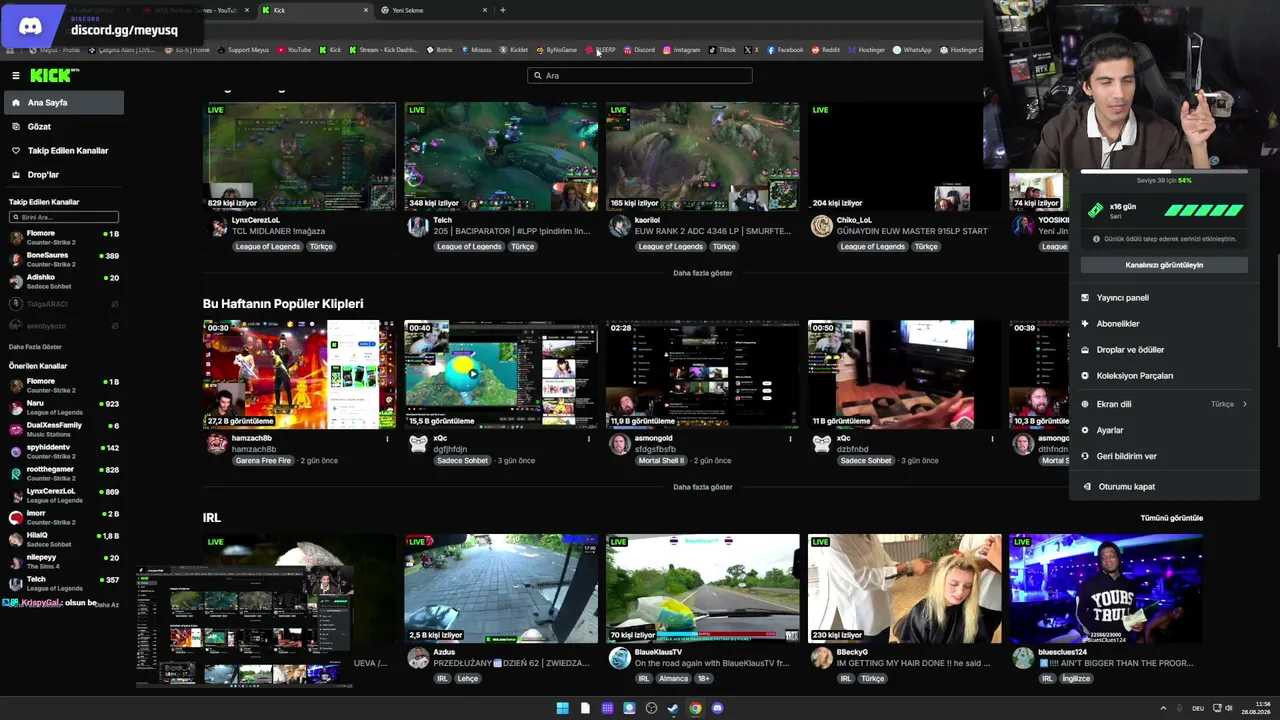Open Google Chrome in the taskbar
The height and width of the screenshot is (720, 1280).
pos(695,708)
